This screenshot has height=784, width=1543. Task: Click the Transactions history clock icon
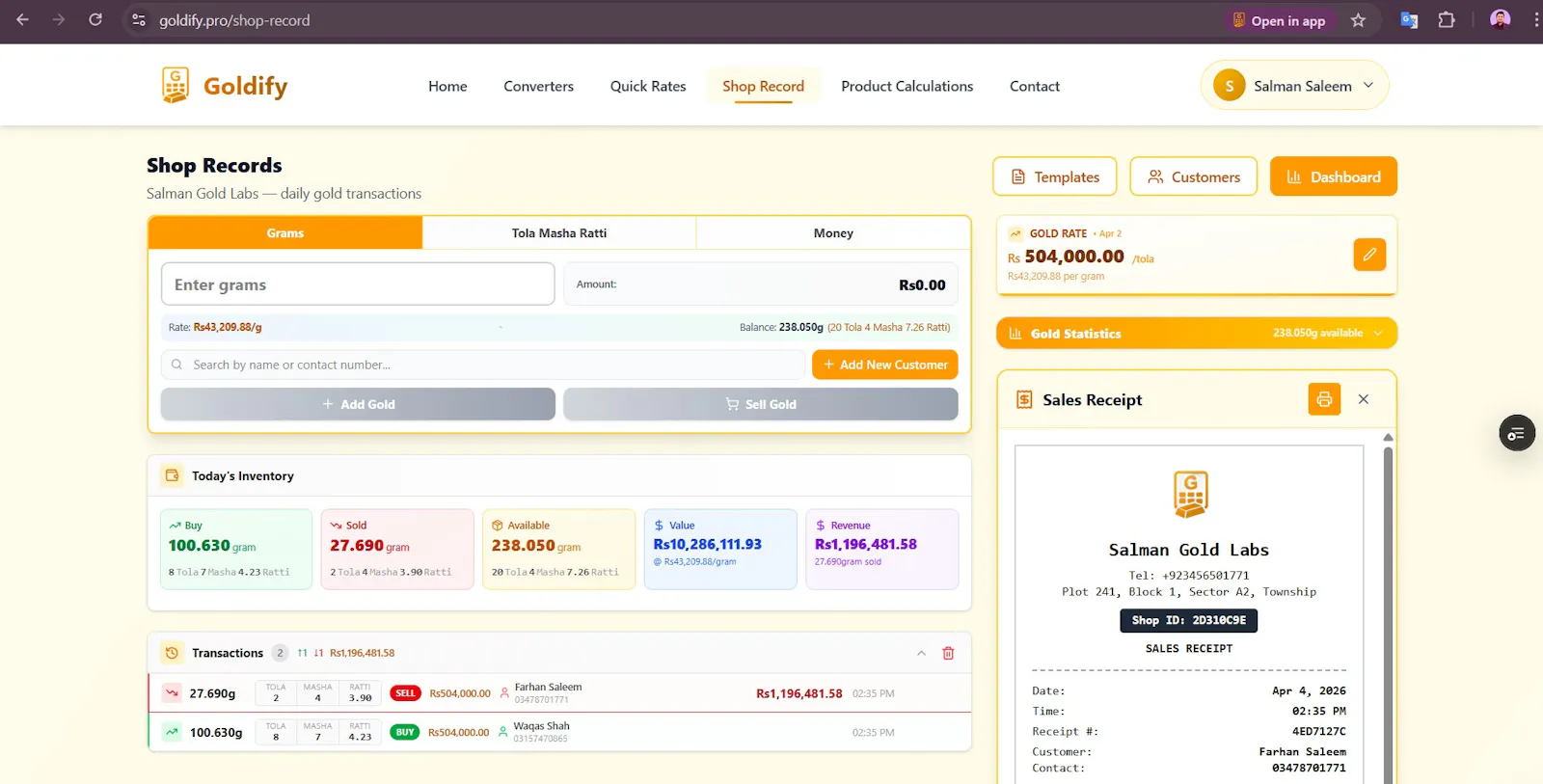[172, 653]
